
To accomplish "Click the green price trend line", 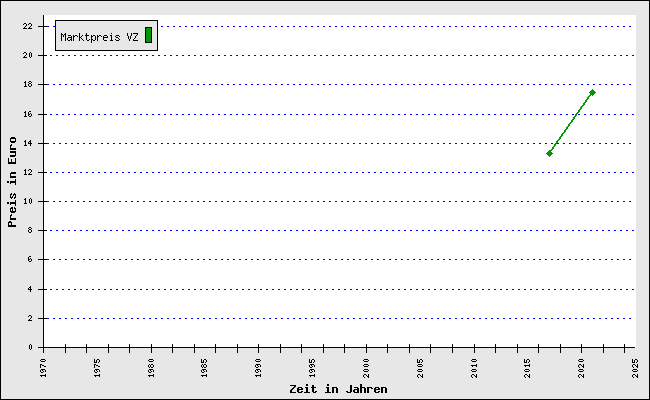I will coord(571,123).
